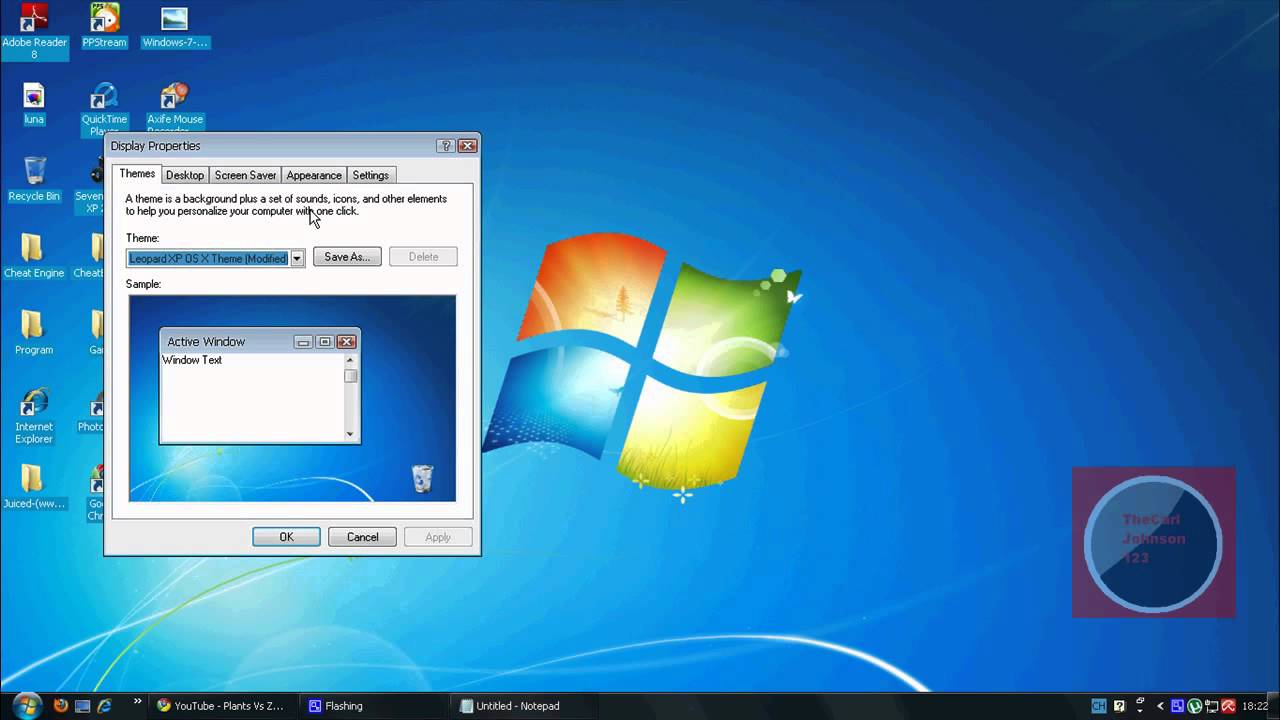Select the Internet Explorer desktop icon

coord(34,416)
